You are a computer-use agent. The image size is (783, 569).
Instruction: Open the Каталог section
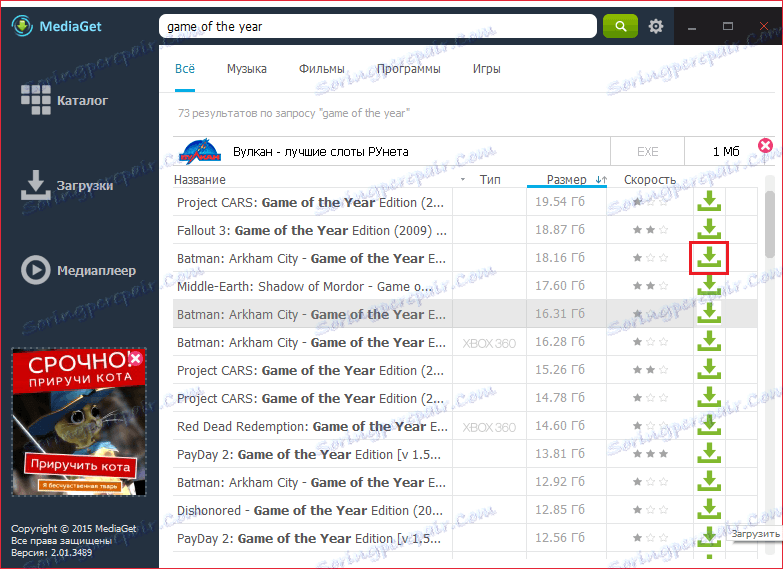tap(64, 100)
